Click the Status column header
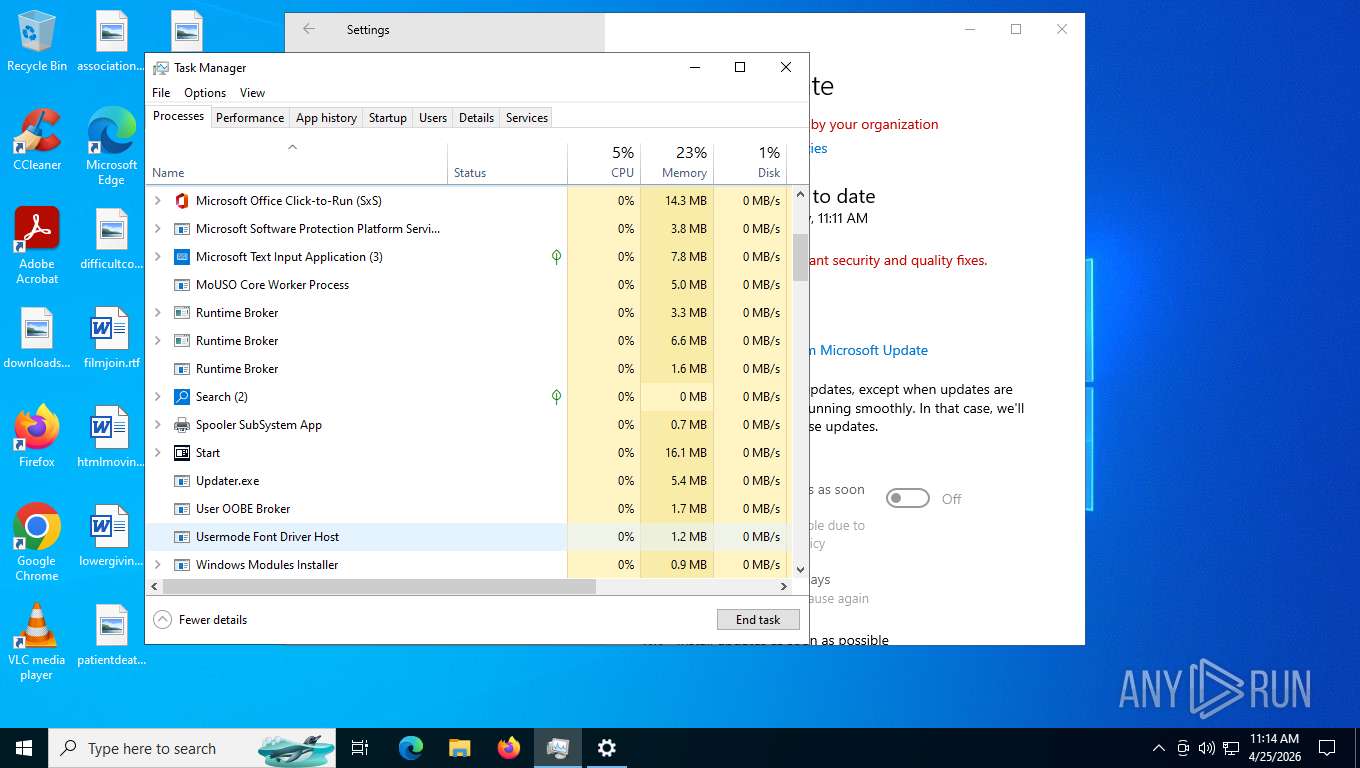Viewport: 1360px width, 768px height. tap(507, 164)
